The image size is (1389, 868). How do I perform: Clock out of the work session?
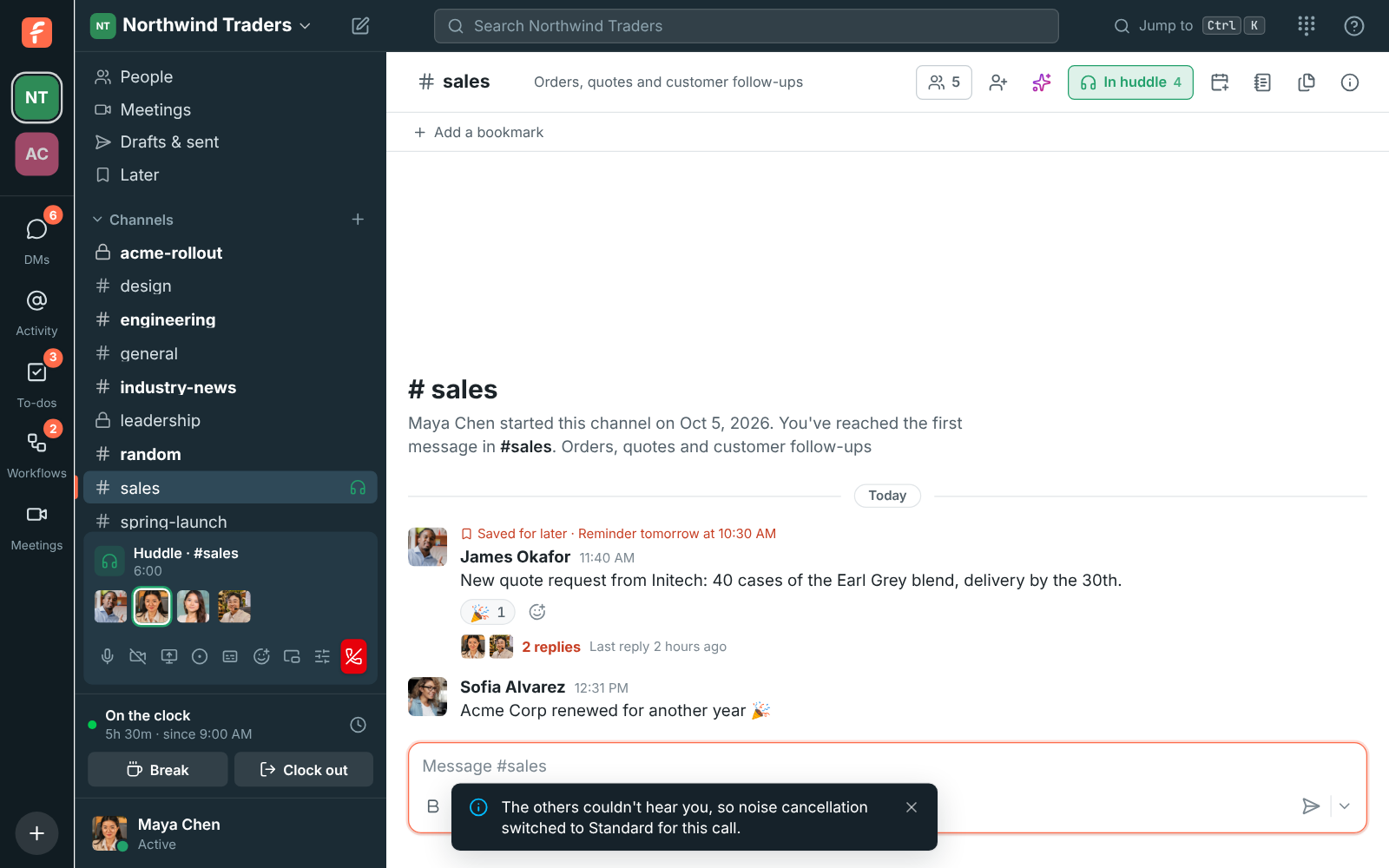click(304, 770)
